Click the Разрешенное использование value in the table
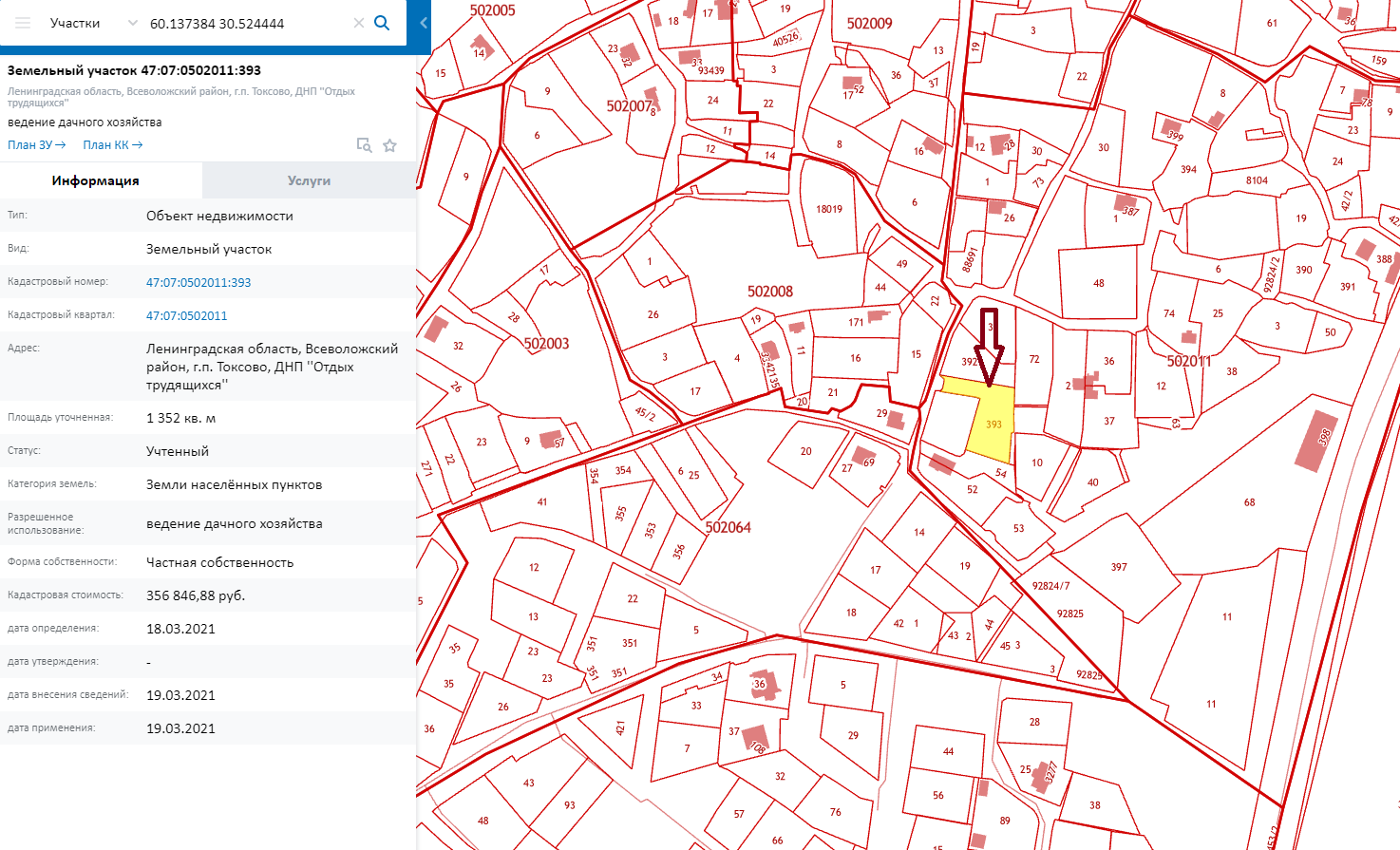The width and height of the screenshot is (1400, 850). pos(234,523)
